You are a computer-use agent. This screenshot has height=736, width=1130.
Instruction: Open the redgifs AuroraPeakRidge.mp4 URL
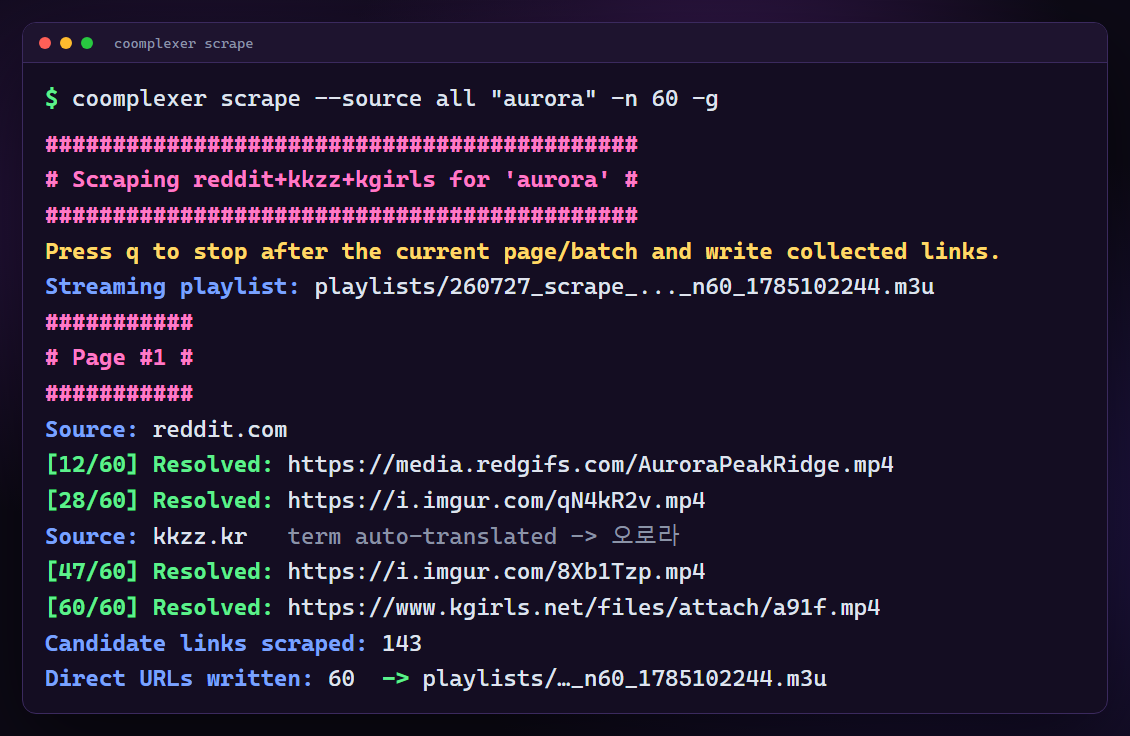(x=590, y=465)
